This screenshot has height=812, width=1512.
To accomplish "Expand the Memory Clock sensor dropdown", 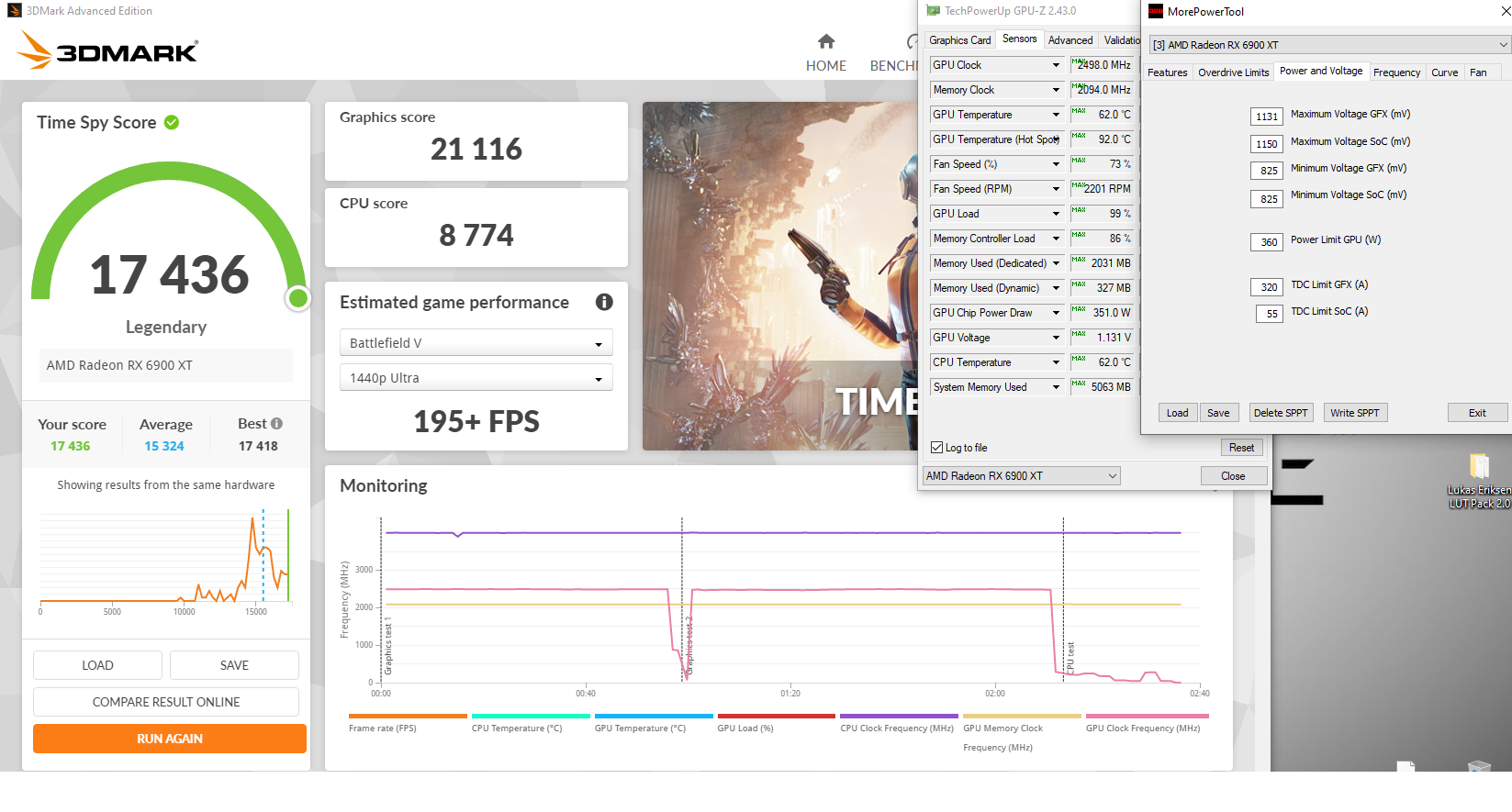I will (1056, 90).
